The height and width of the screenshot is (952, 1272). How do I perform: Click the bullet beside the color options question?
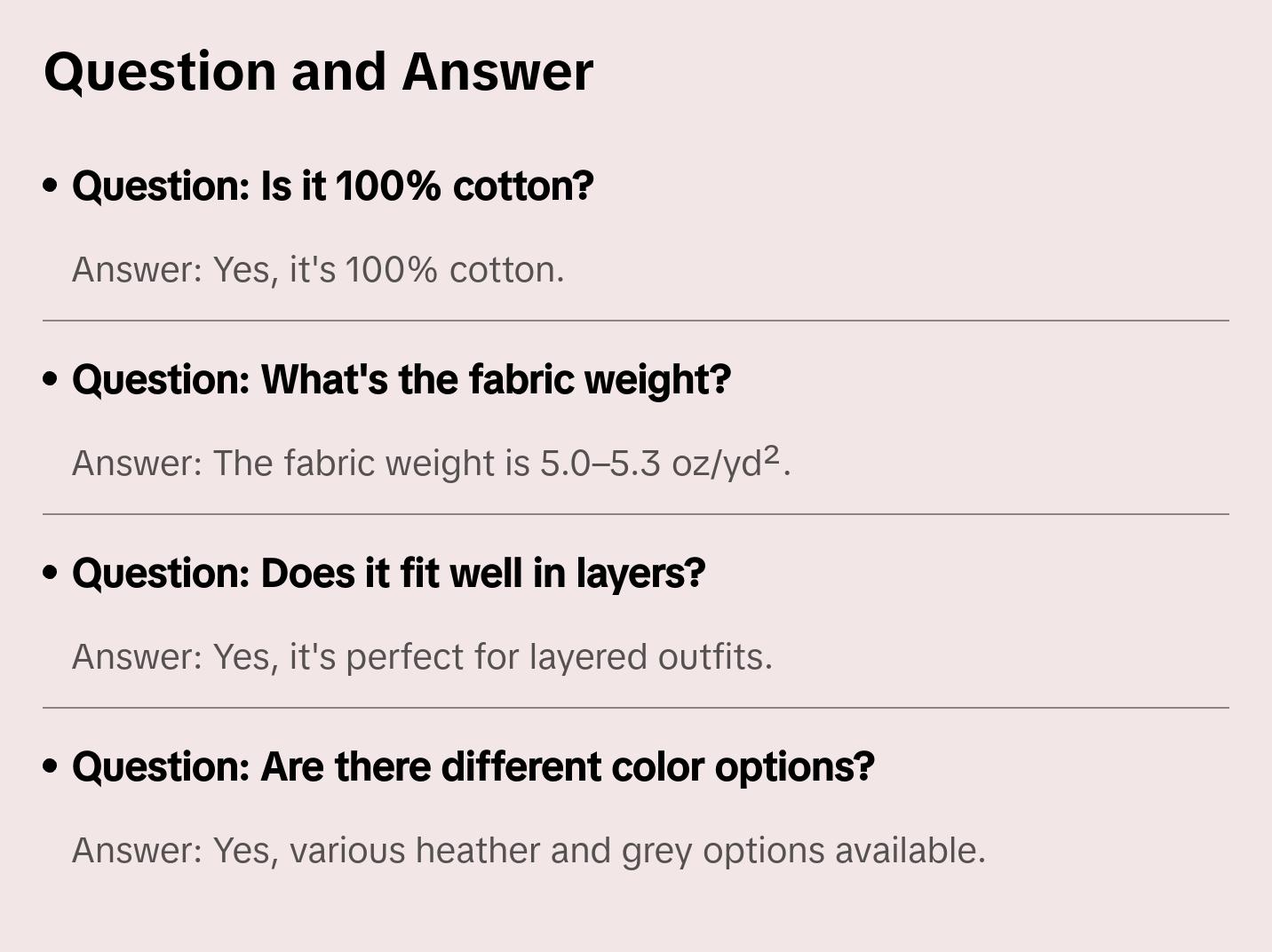tap(51, 766)
